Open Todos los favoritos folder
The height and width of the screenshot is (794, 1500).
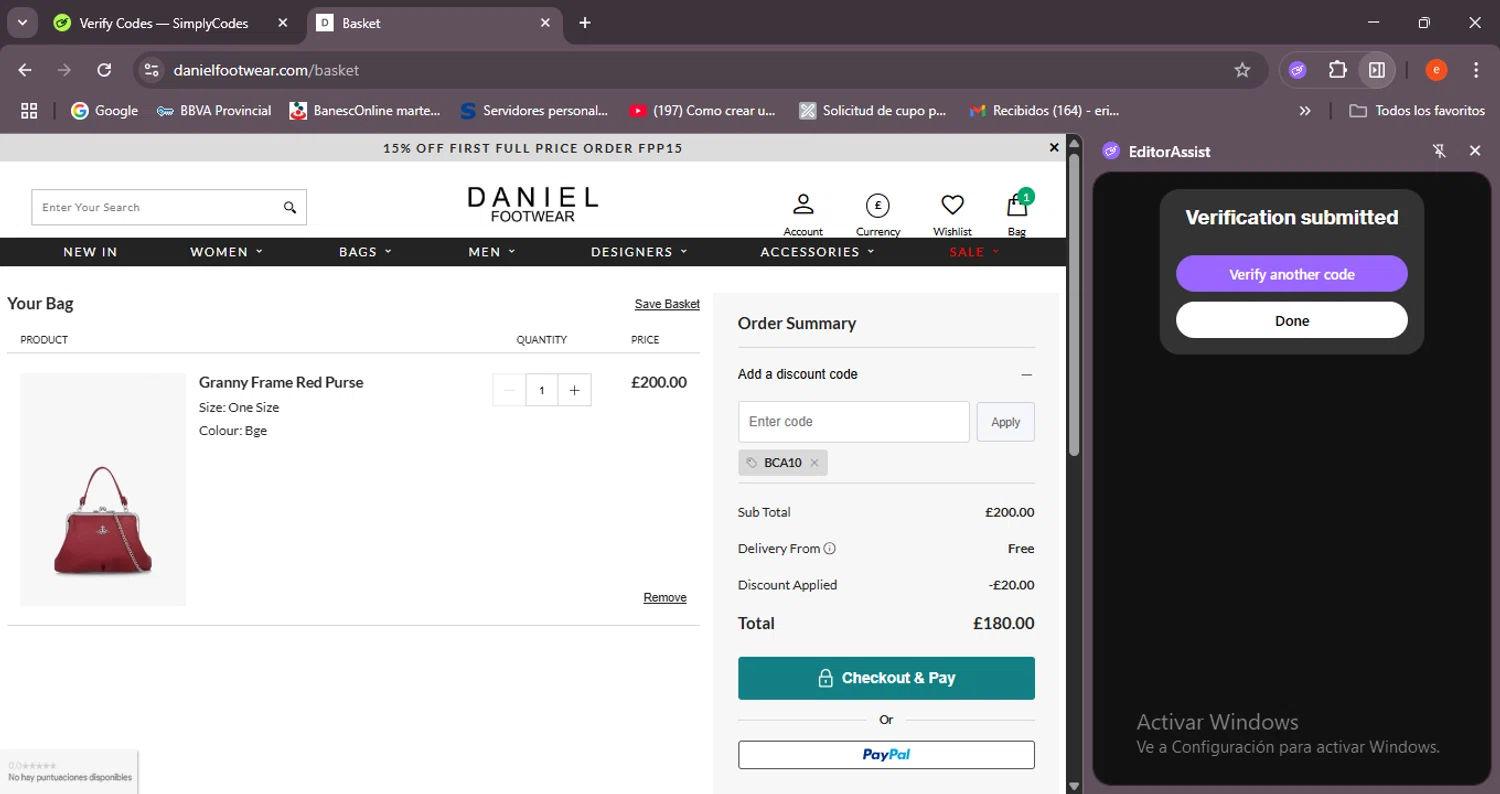[1417, 111]
